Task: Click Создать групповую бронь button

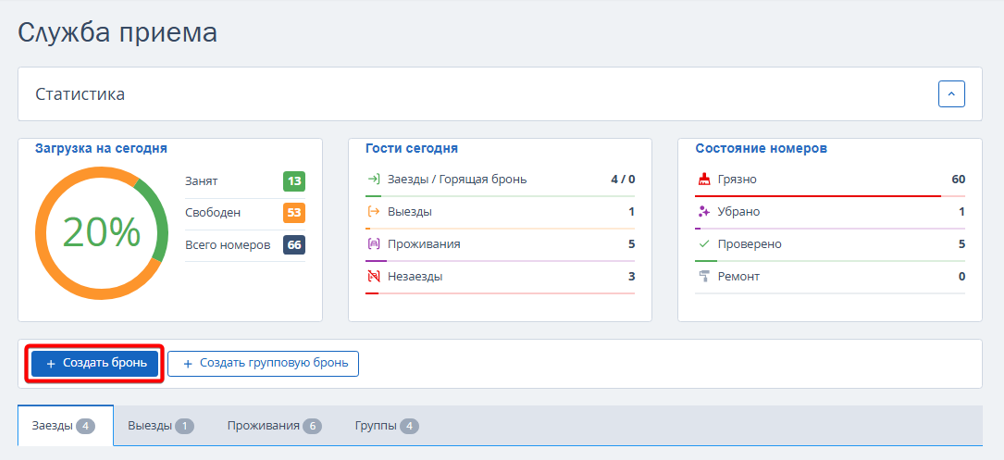Action: coord(263,364)
